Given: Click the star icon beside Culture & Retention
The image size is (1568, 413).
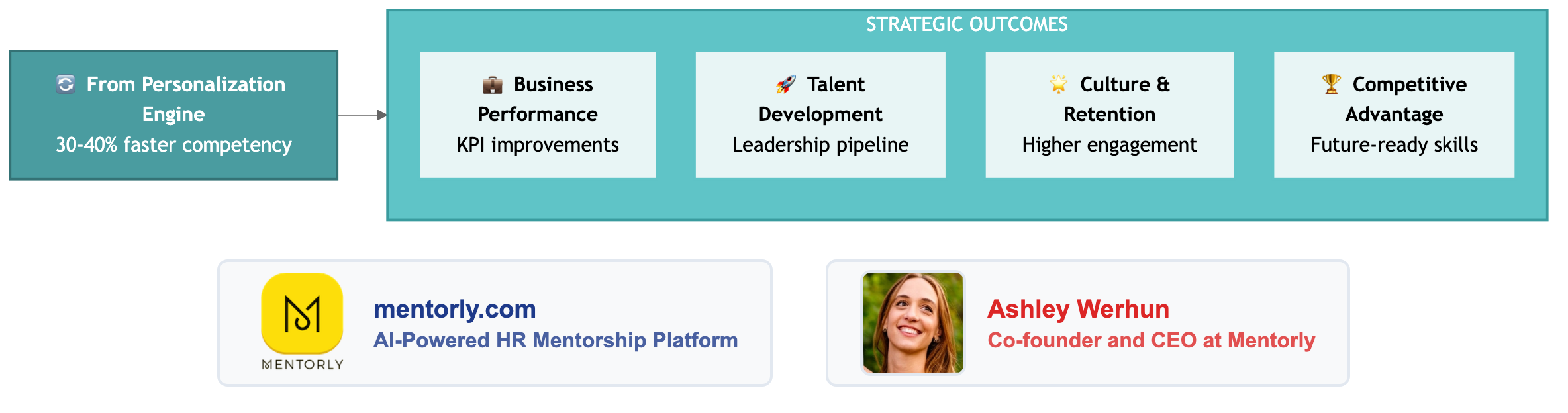Looking at the screenshot, I should click(x=1058, y=84).
